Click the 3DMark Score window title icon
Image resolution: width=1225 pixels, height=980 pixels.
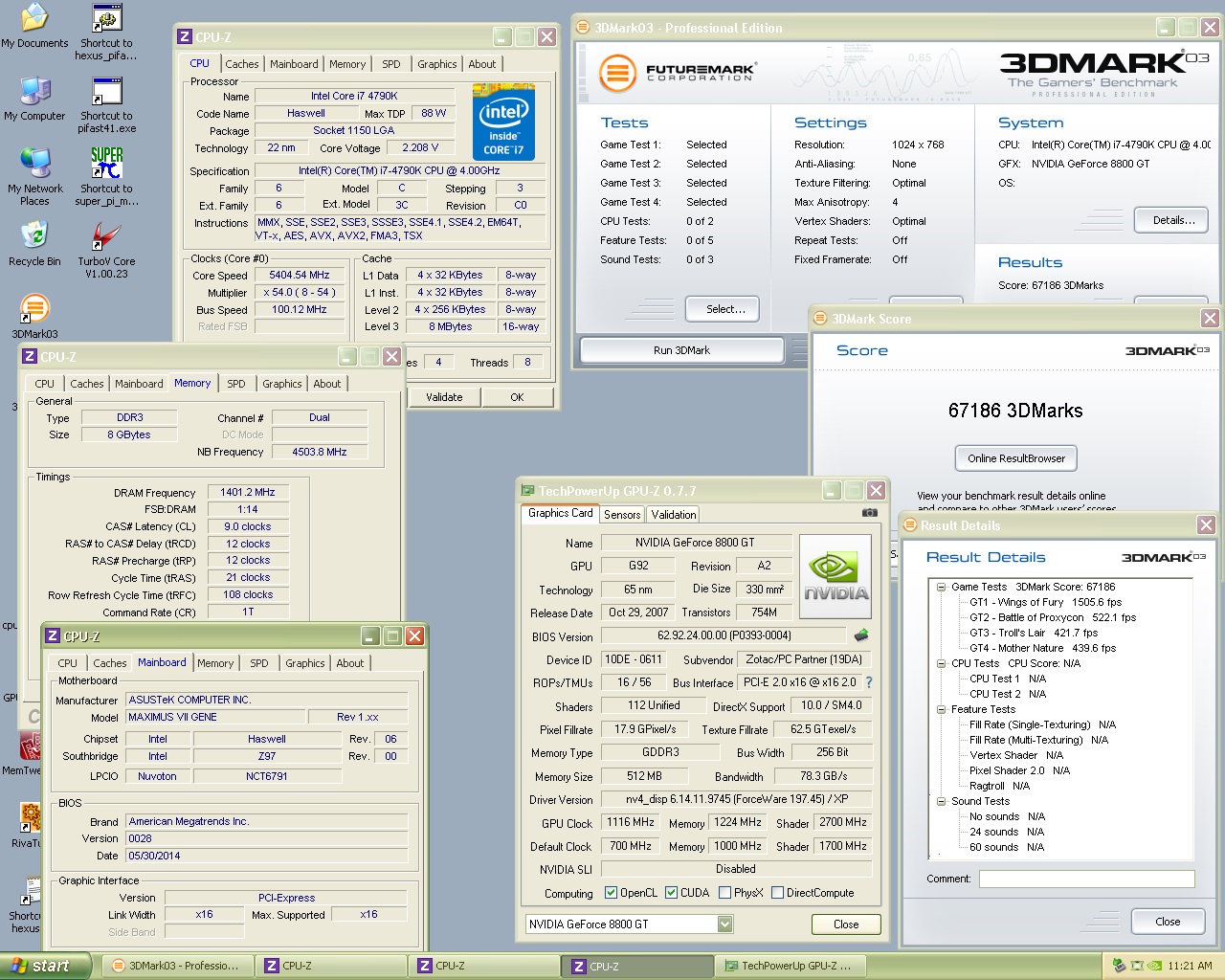(x=820, y=318)
